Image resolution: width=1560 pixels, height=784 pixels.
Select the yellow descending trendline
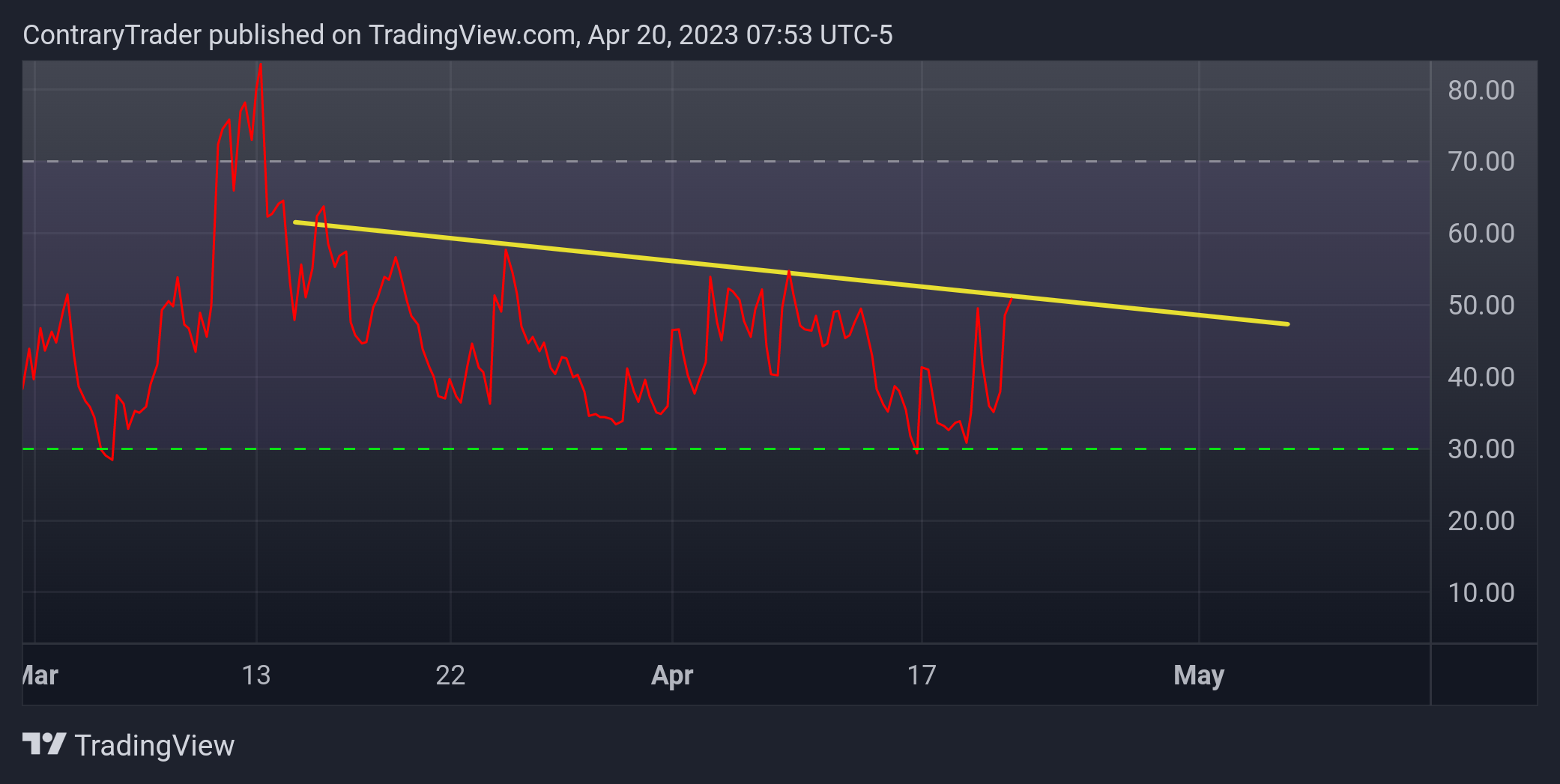coord(791,273)
